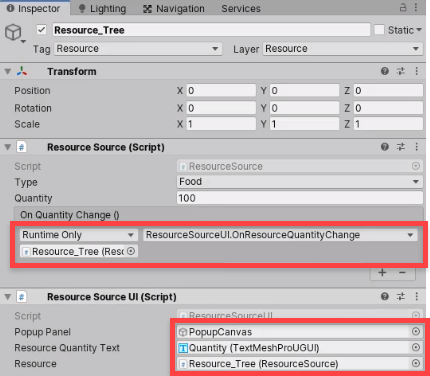Open Resource Source (Script) help icon
Viewport: 430px width, 376px height.
pos(385,147)
